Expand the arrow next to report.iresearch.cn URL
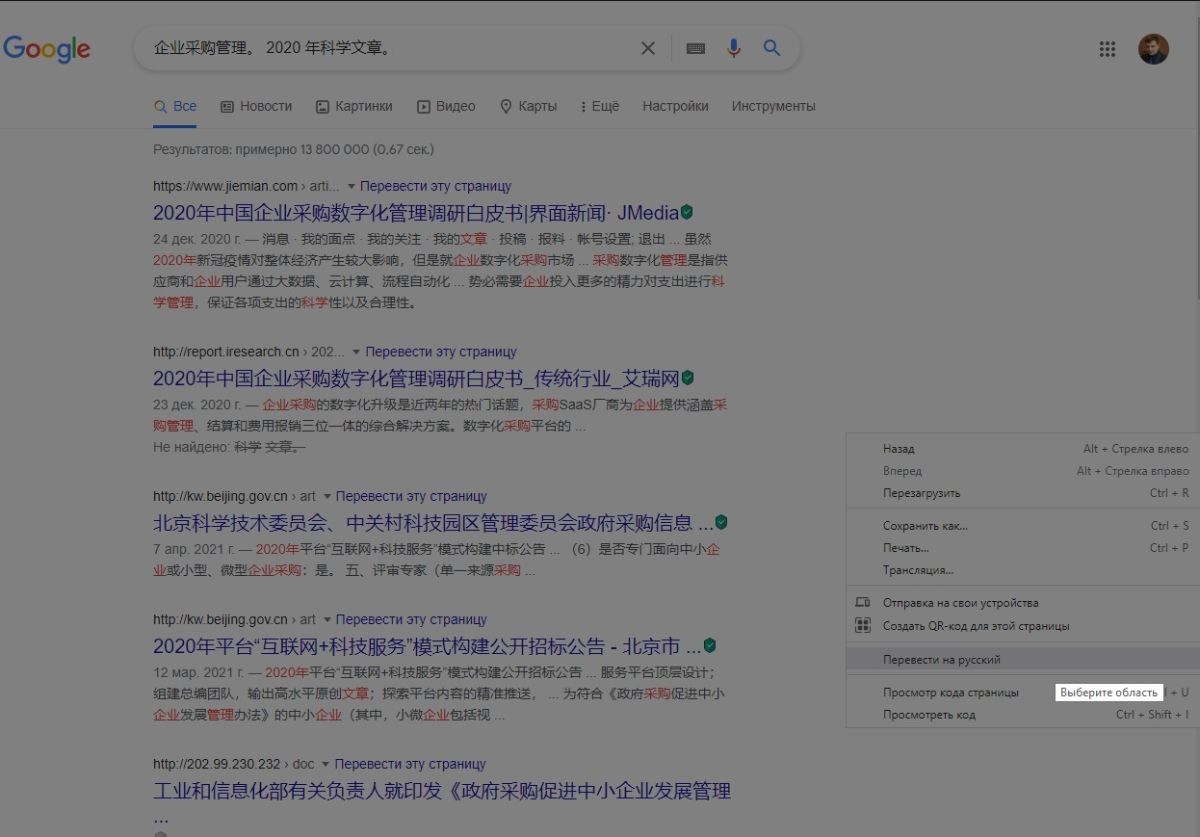This screenshot has height=837, width=1200. click(356, 352)
